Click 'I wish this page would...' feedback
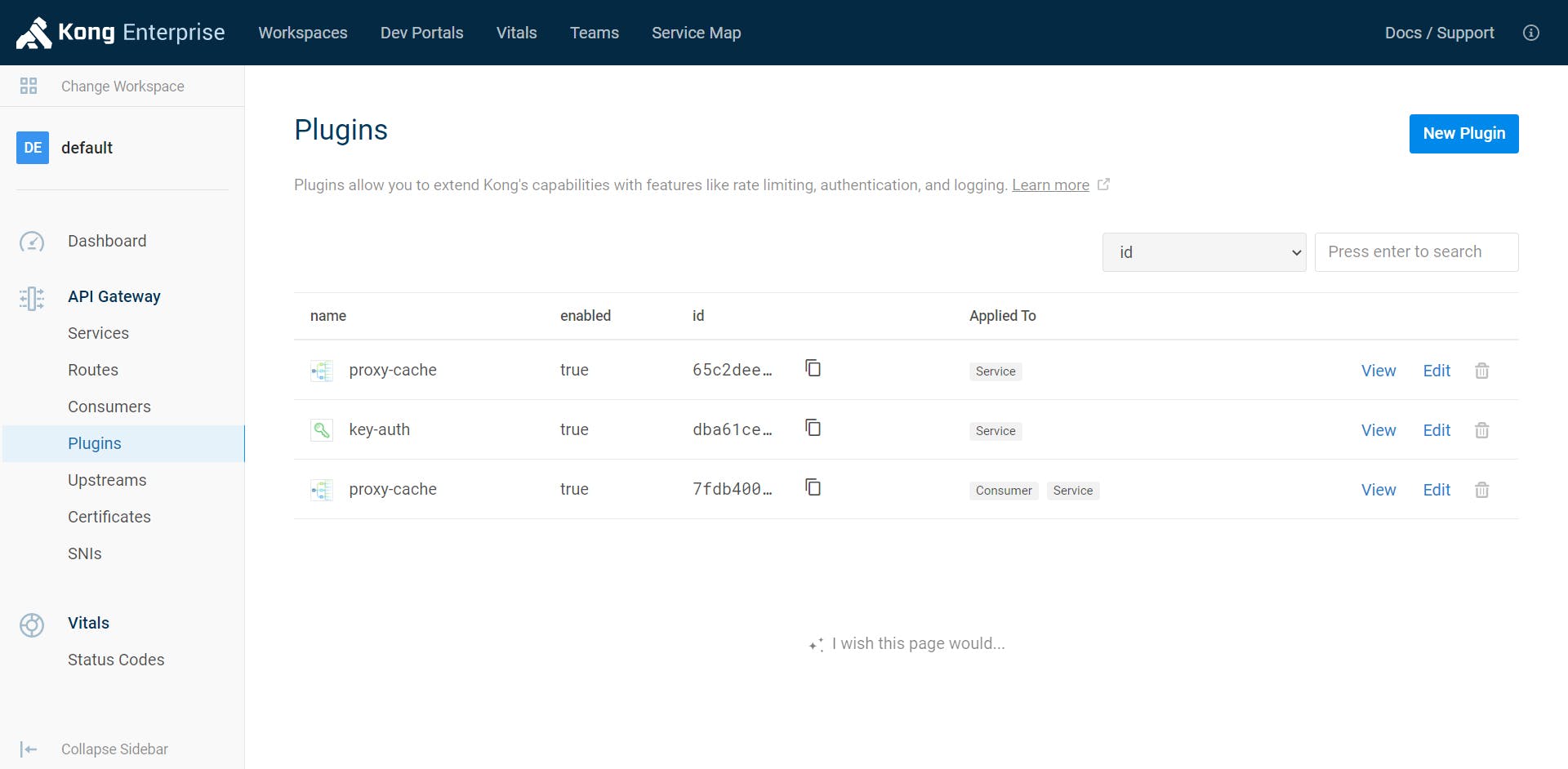Screen dimensions: 1568x769 click(918, 644)
